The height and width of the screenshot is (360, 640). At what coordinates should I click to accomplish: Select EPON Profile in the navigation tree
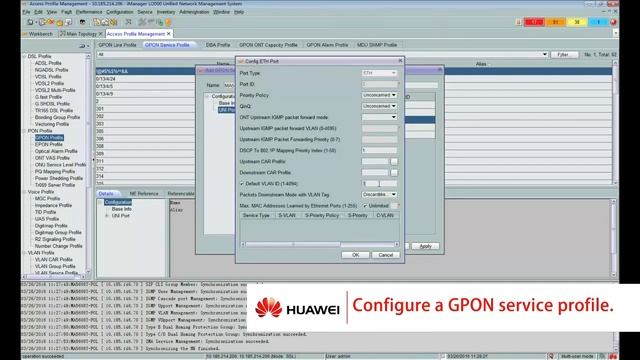(49, 144)
